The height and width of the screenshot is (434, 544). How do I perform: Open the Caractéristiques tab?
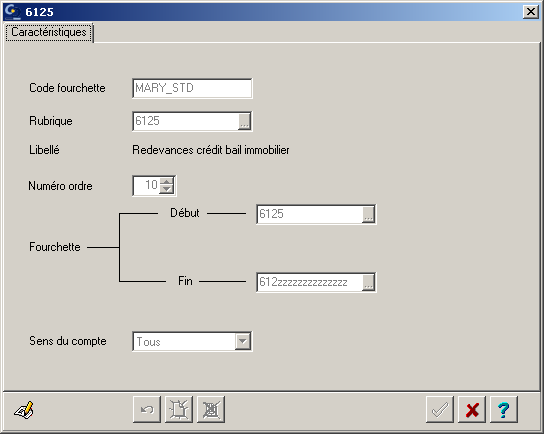[x=49, y=33]
